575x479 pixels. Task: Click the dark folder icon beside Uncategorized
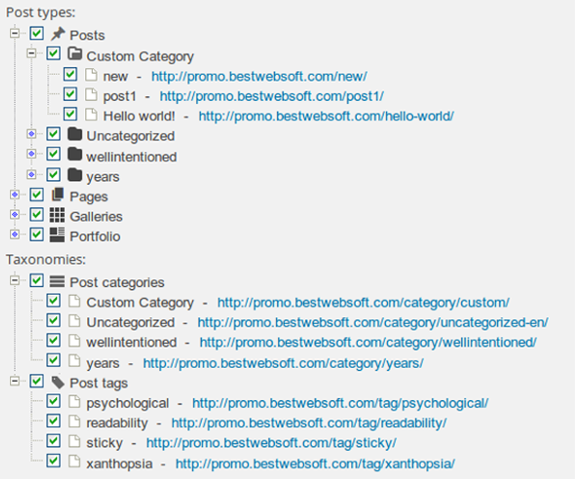[75, 134]
